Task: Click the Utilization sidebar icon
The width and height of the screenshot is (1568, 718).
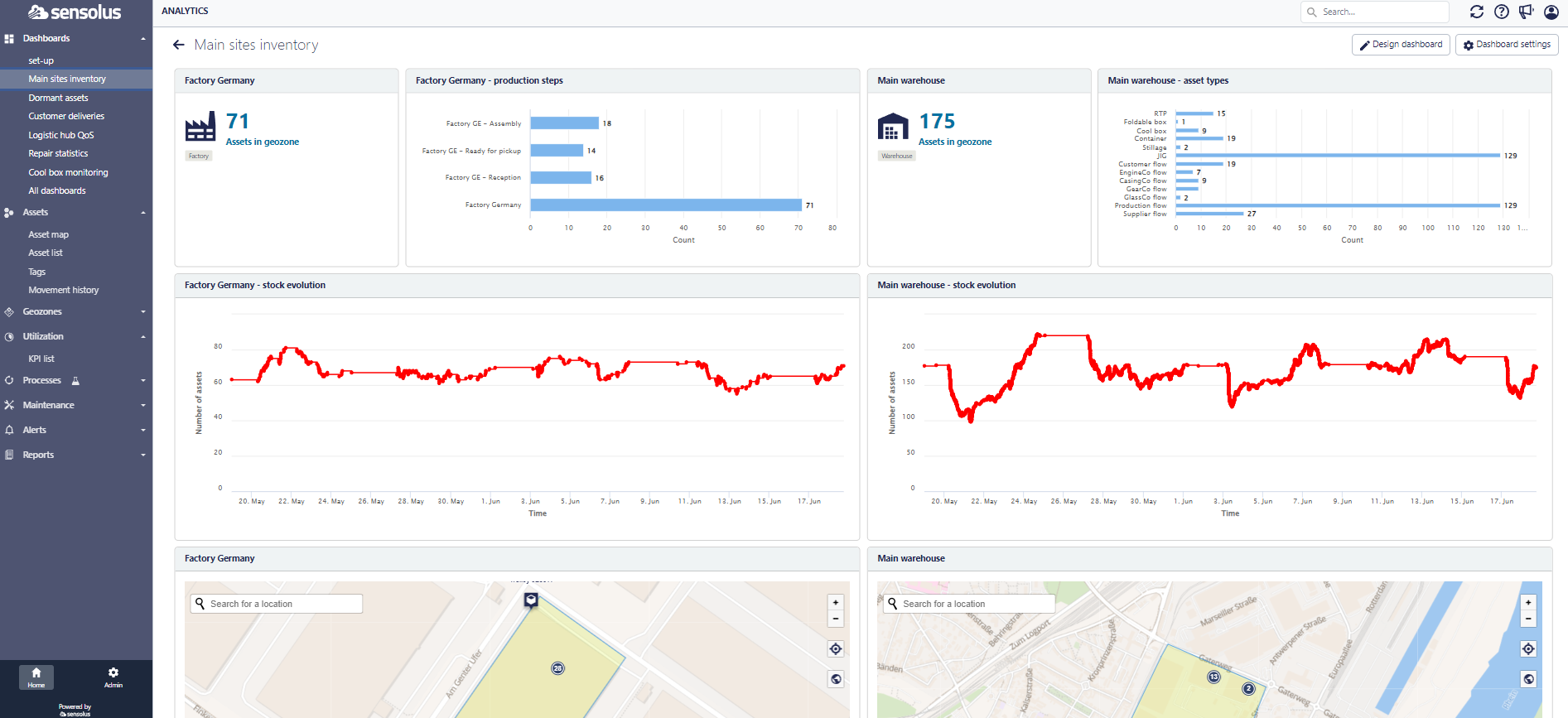Action: (x=9, y=337)
